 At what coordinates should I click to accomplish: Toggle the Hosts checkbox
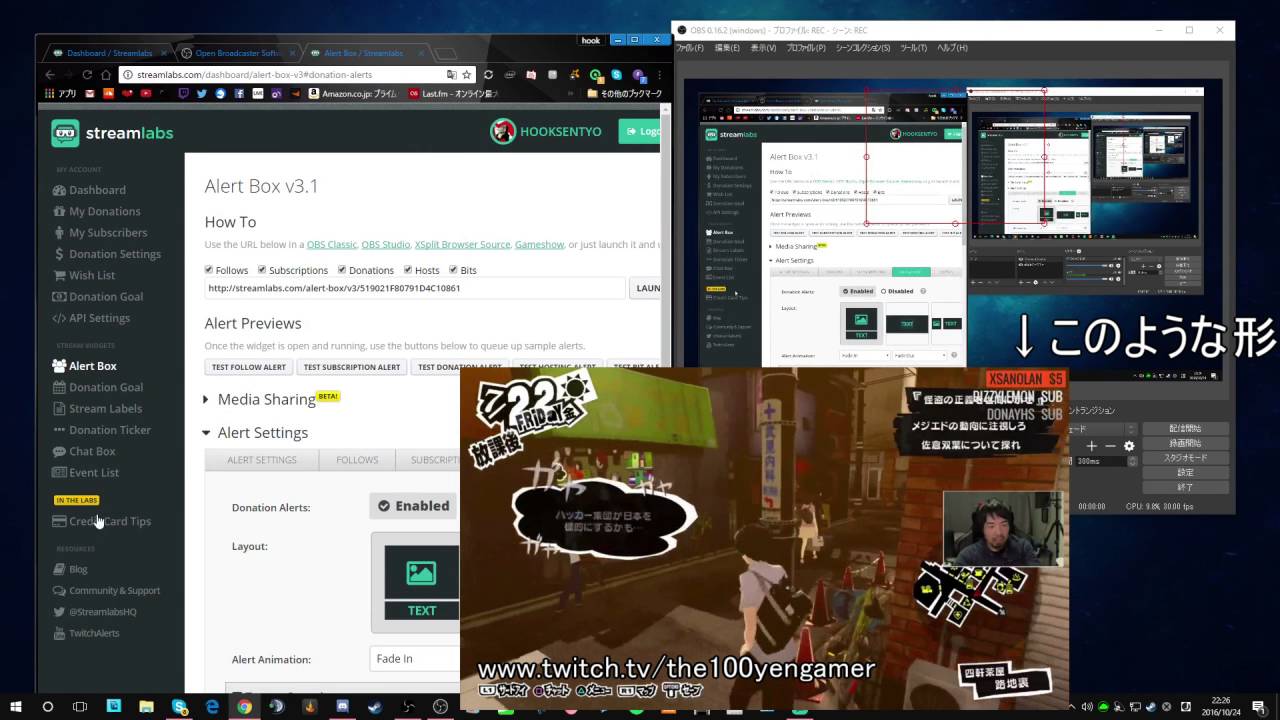coord(408,270)
